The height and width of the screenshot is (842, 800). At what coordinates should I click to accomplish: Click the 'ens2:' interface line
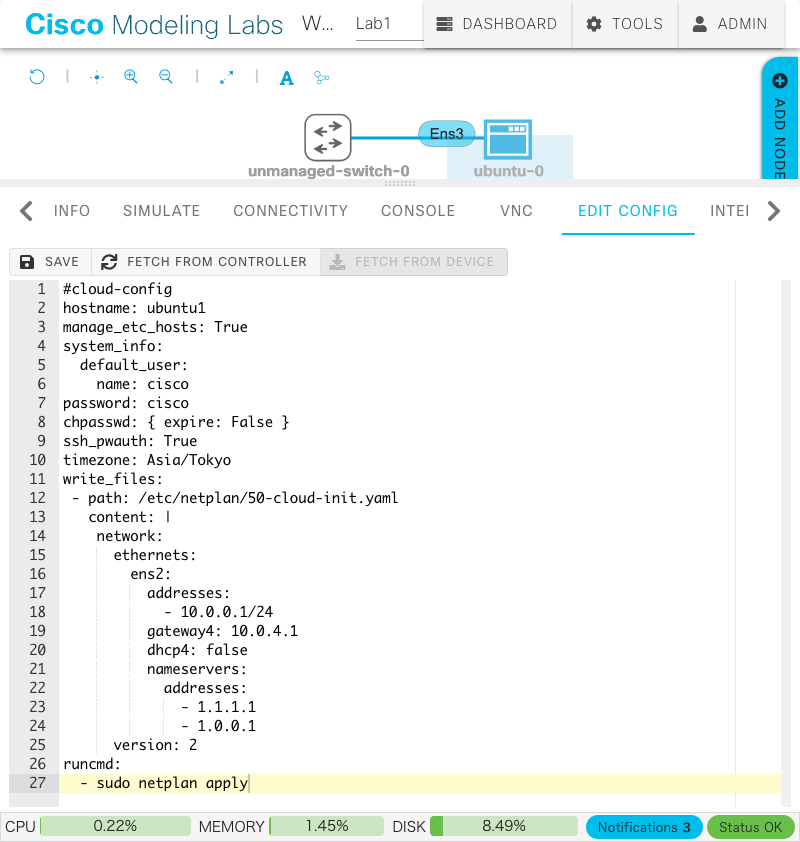[x=150, y=574]
